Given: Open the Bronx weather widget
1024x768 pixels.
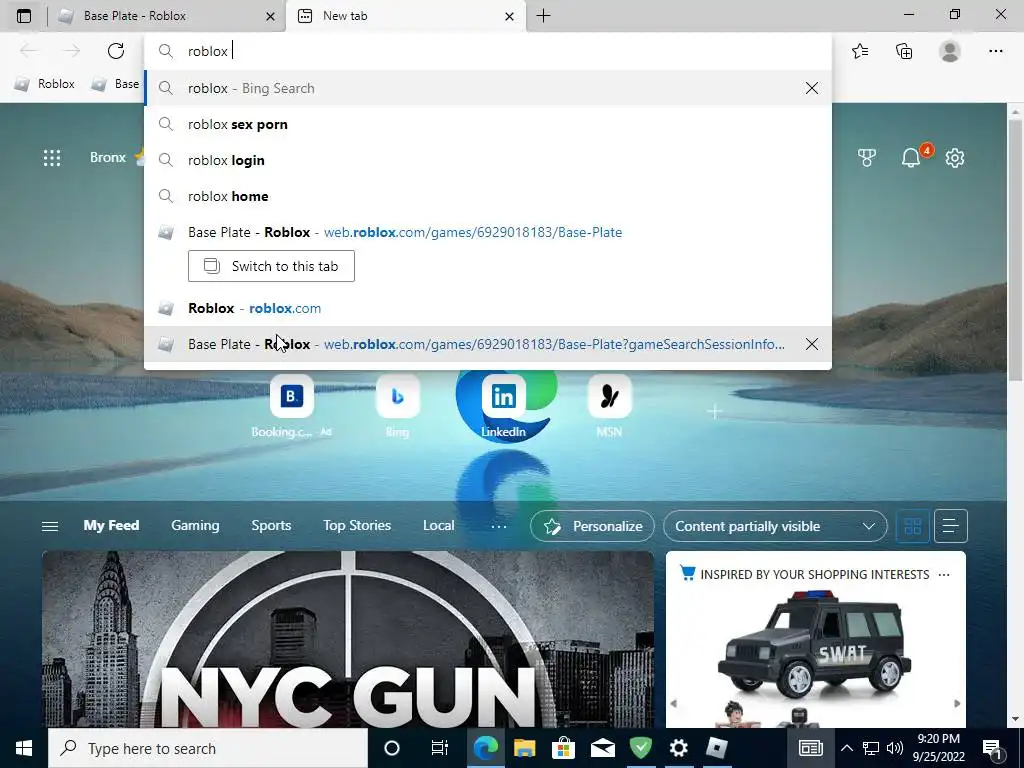Looking at the screenshot, I should tap(116, 157).
